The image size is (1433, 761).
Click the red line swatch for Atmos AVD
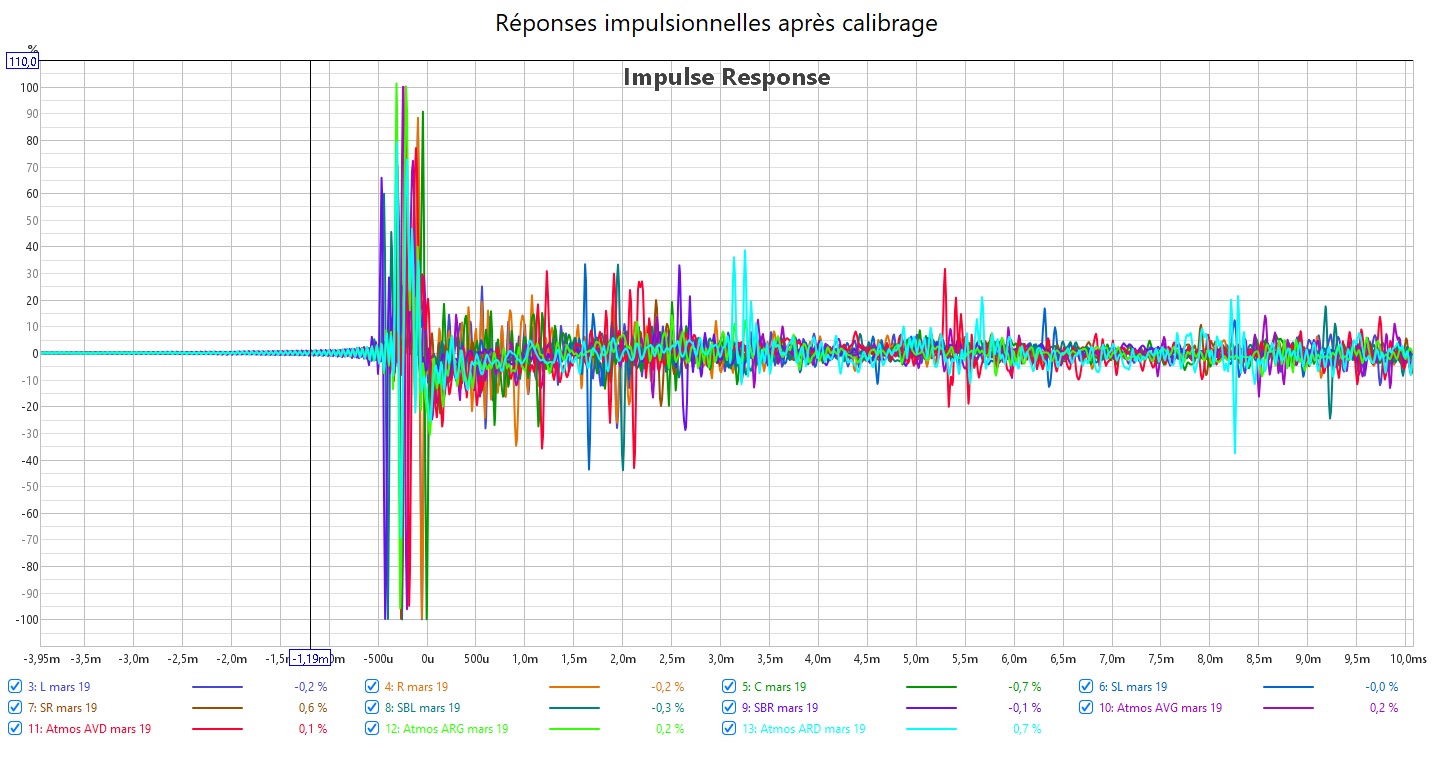tap(217, 730)
